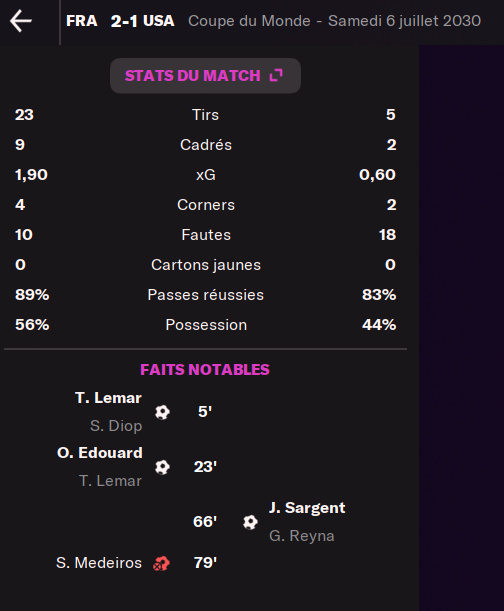This screenshot has height=611, width=504.
Task: Go back using the left arrow
Action: 21,21
